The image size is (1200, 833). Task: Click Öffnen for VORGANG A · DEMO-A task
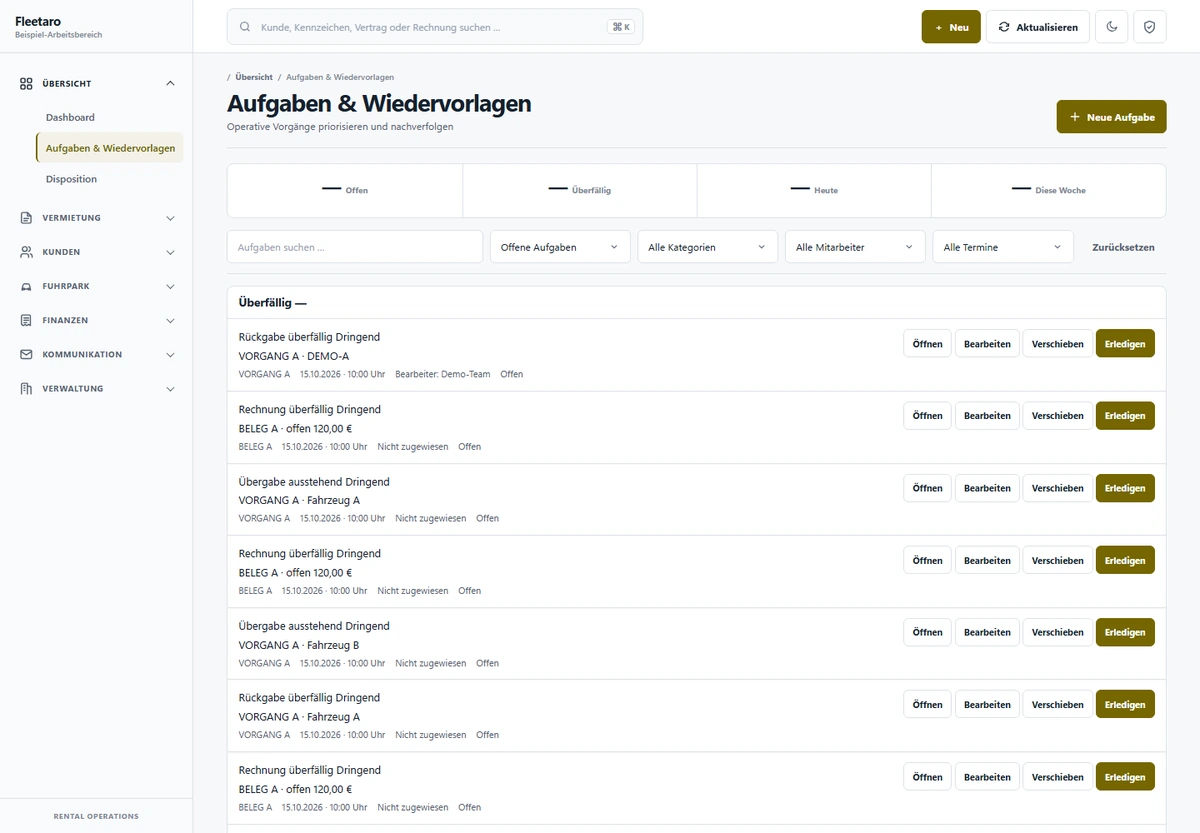(927, 344)
